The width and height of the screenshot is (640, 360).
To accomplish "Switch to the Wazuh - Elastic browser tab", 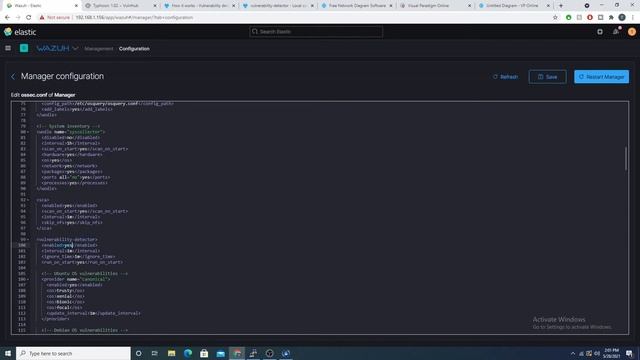I will pyautogui.click(x=42, y=6).
